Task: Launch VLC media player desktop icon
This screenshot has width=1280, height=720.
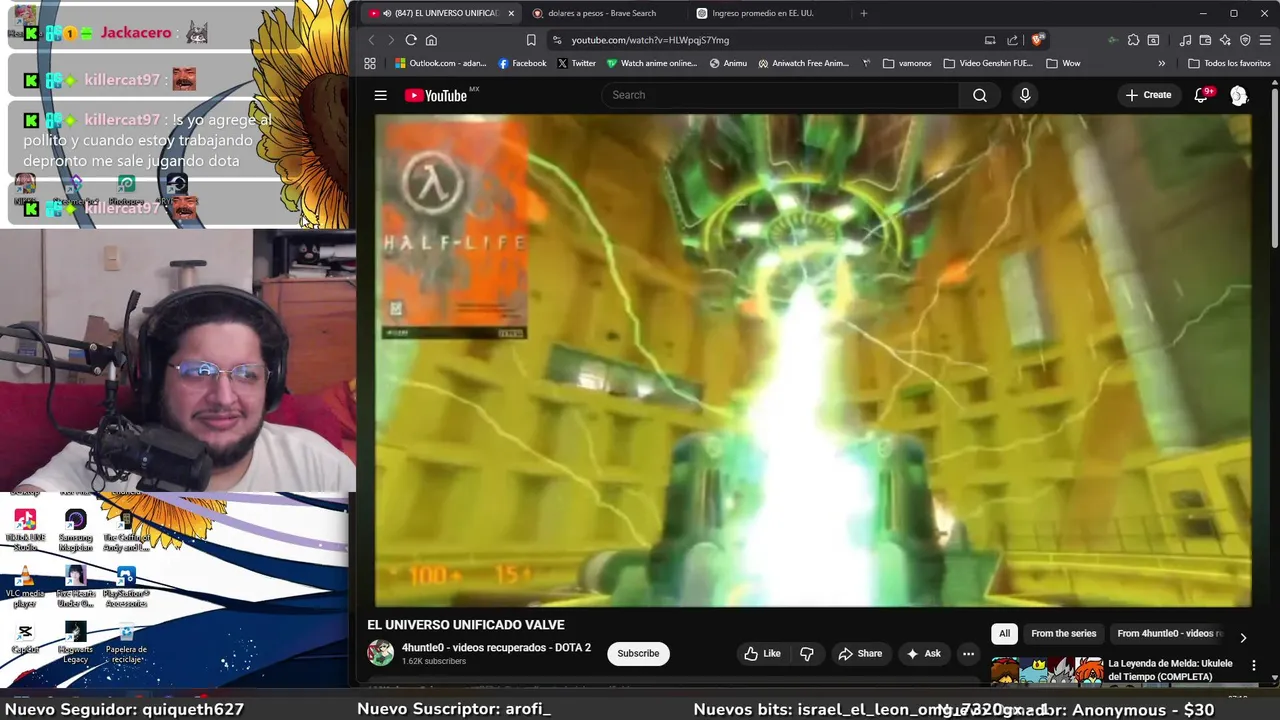Action: pyautogui.click(x=25, y=587)
